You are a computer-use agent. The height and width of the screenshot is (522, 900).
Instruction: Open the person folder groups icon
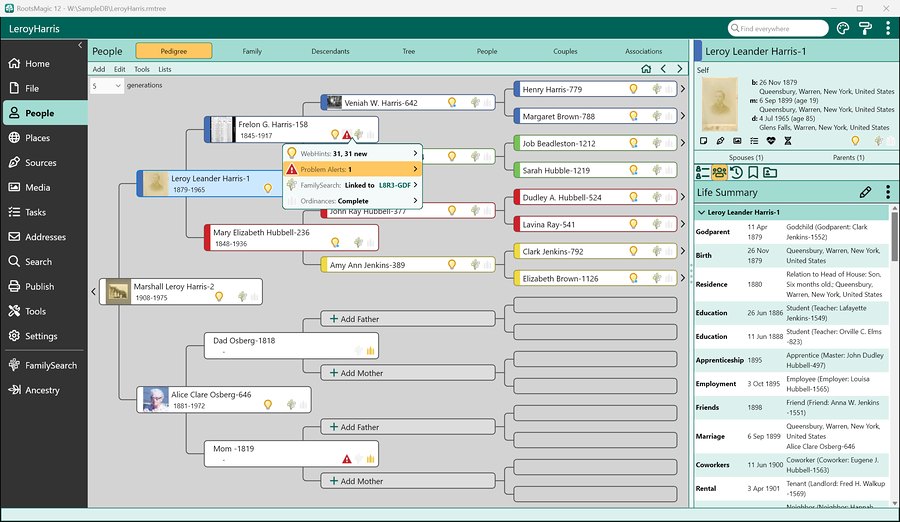pos(770,172)
